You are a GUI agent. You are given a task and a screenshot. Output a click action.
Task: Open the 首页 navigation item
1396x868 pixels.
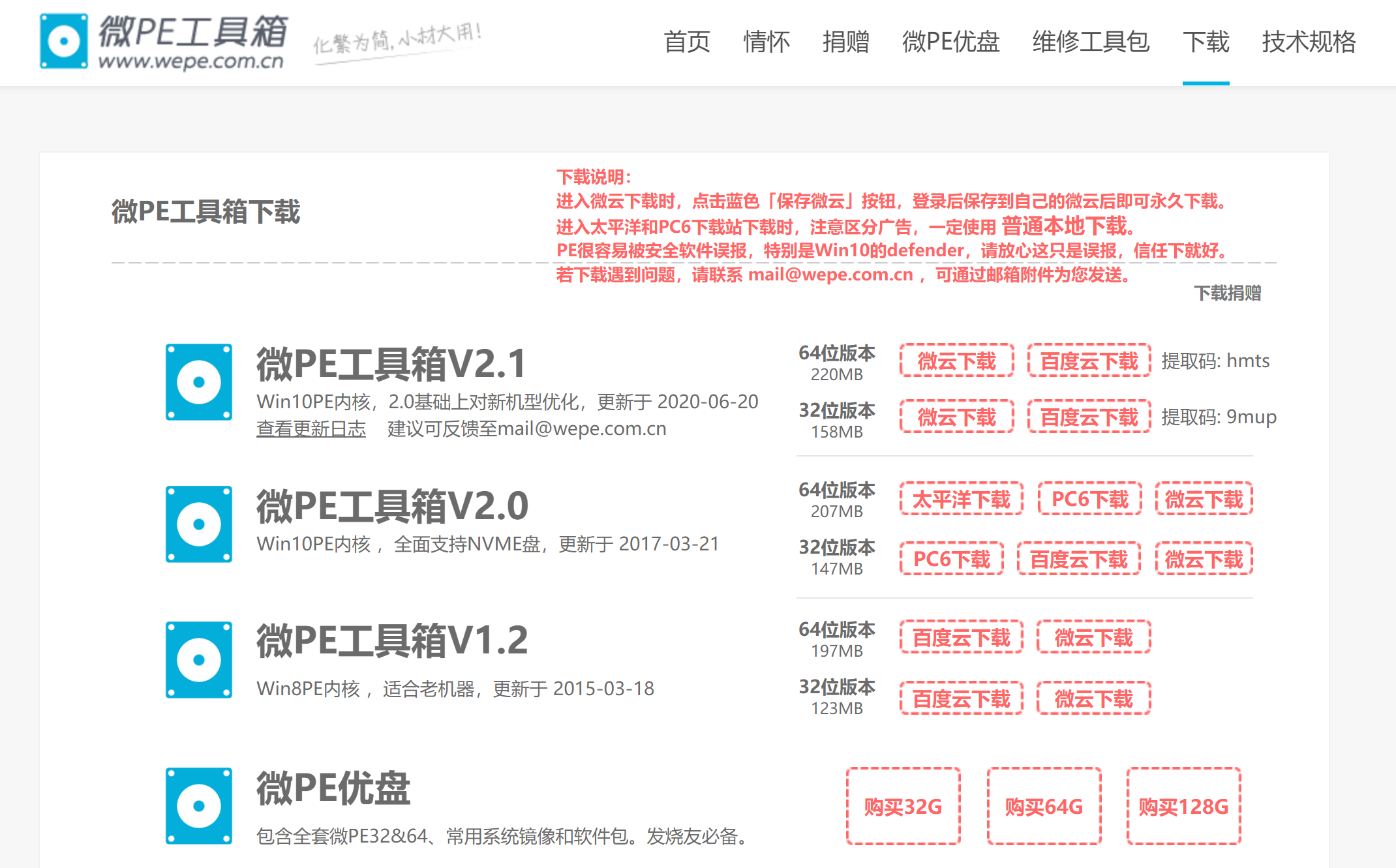pos(687,42)
